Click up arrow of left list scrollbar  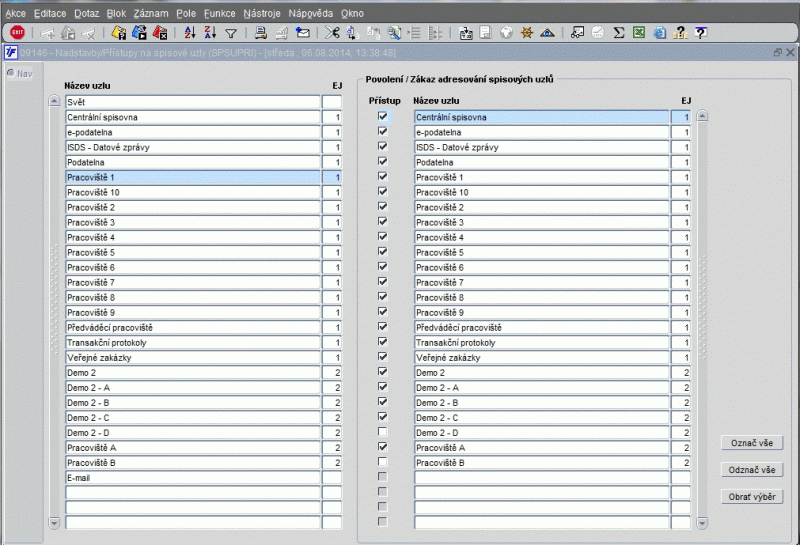55,102
